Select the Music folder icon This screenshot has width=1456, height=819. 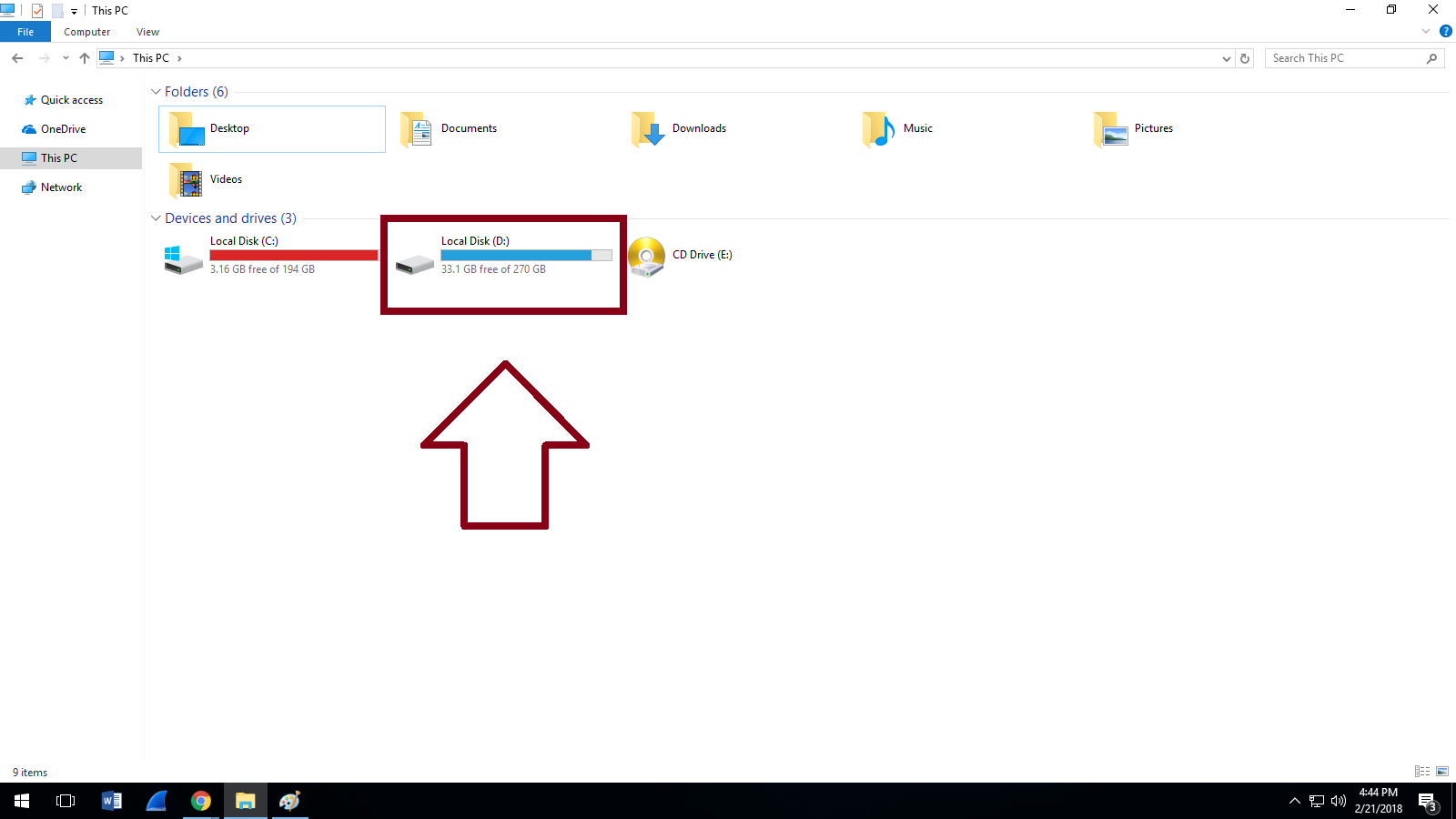pyautogui.click(x=879, y=129)
